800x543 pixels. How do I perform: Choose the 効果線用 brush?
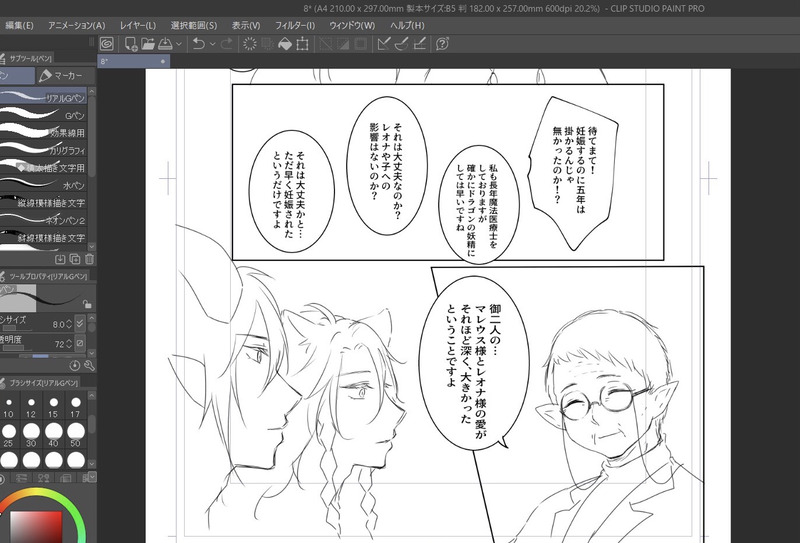(x=43, y=132)
